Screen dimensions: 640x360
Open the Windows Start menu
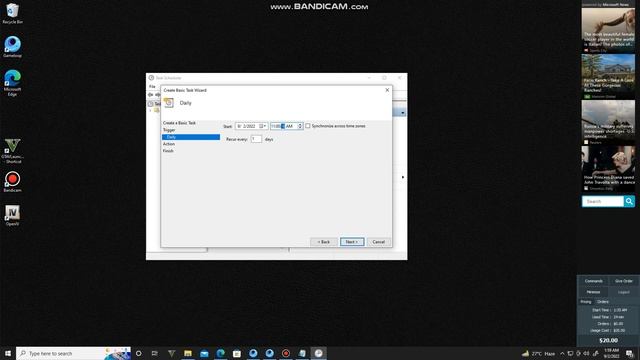[8, 353]
